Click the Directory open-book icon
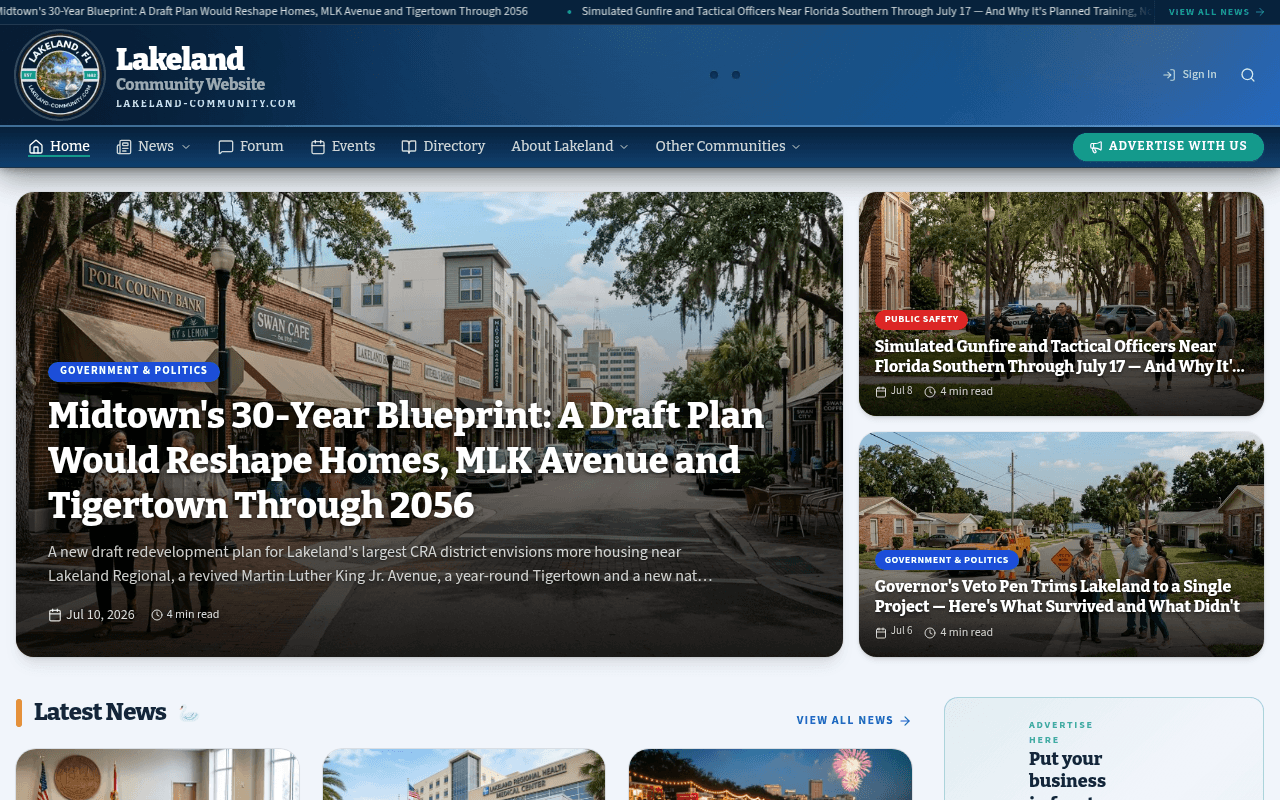The width and height of the screenshot is (1280, 800). [409, 147]
